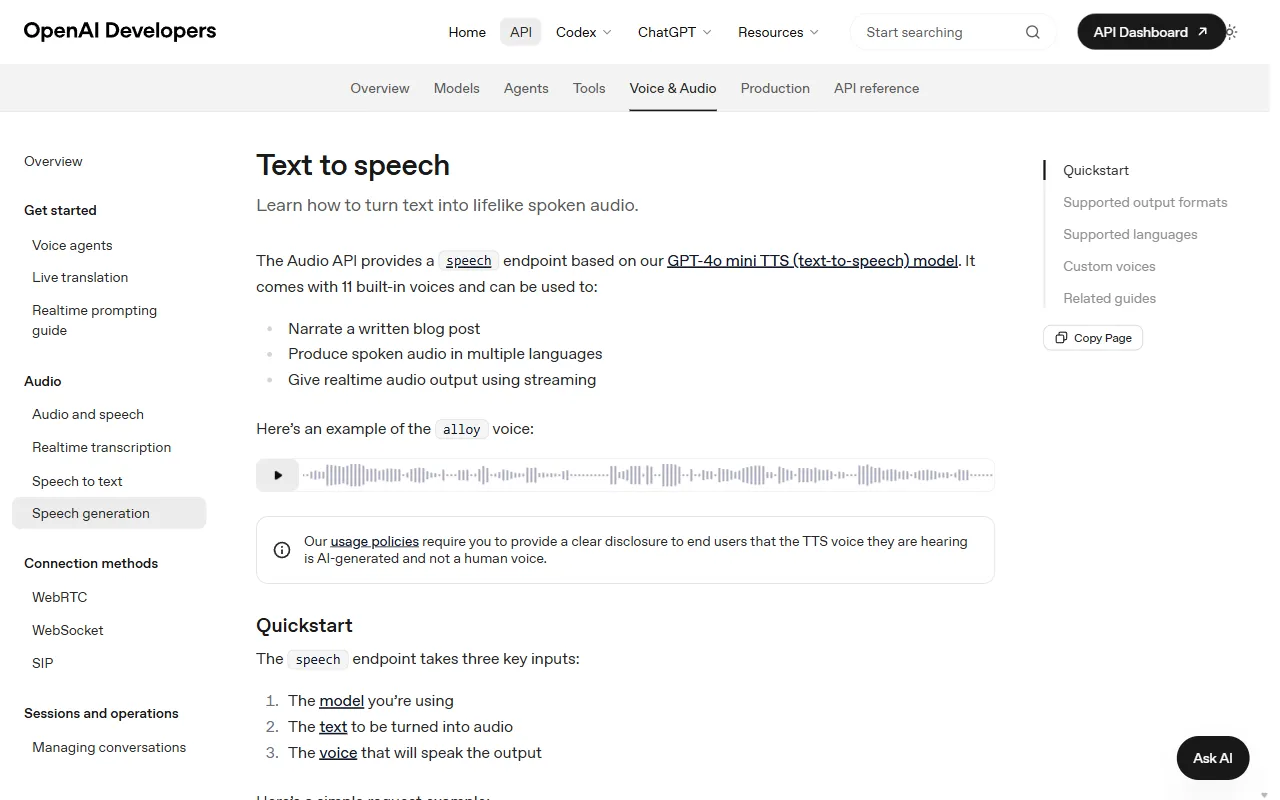Viewport: 1280px width, 800px height.
Task: Switch to the Production tab
Action: tap(775, 88)
